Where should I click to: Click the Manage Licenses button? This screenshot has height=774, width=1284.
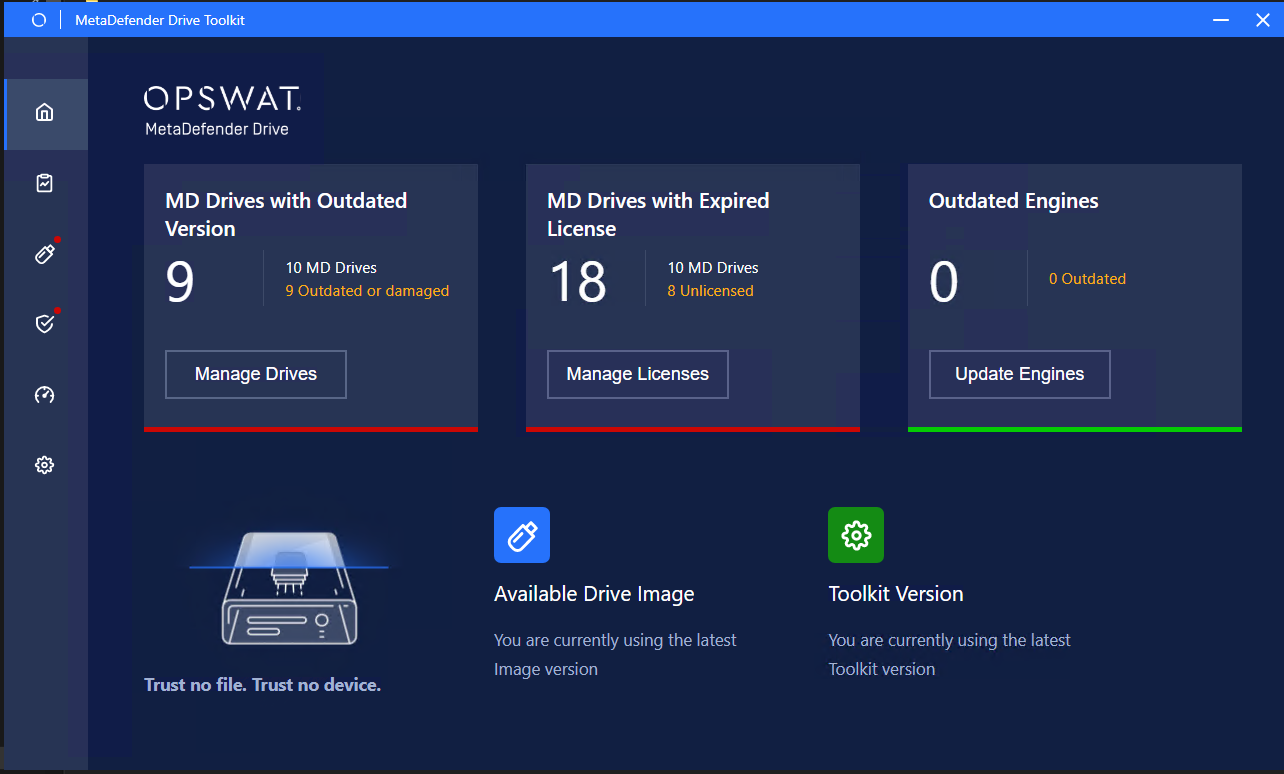point(638,374)
